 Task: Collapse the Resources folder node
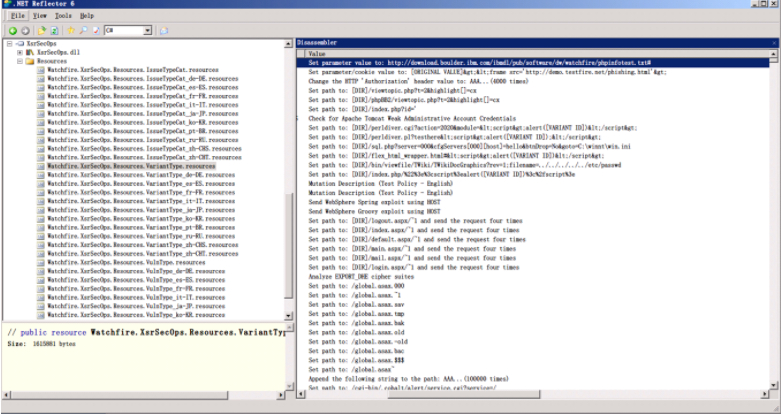[x=18, y=61]
